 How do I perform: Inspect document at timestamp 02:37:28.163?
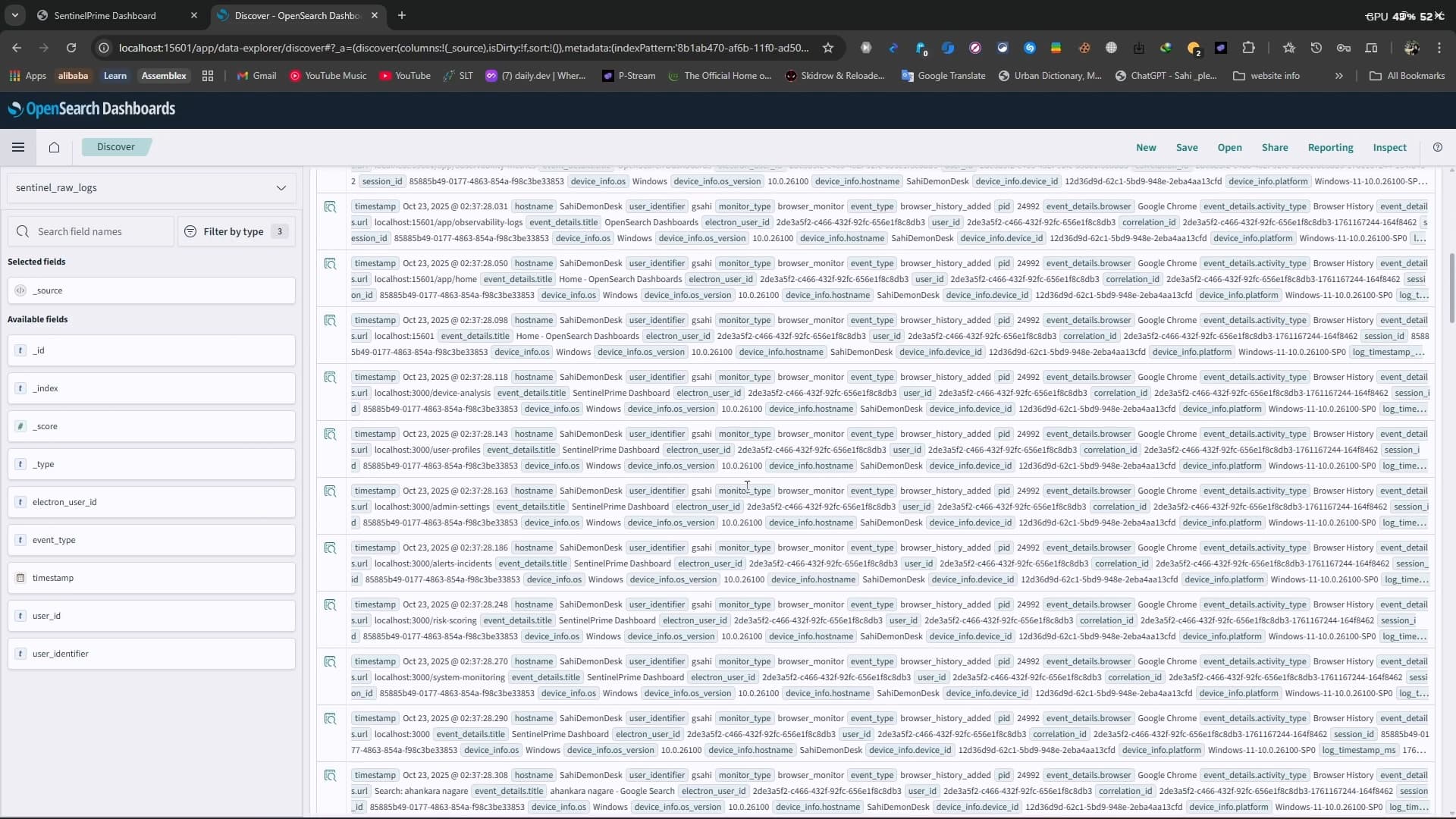tap(330, 491)
